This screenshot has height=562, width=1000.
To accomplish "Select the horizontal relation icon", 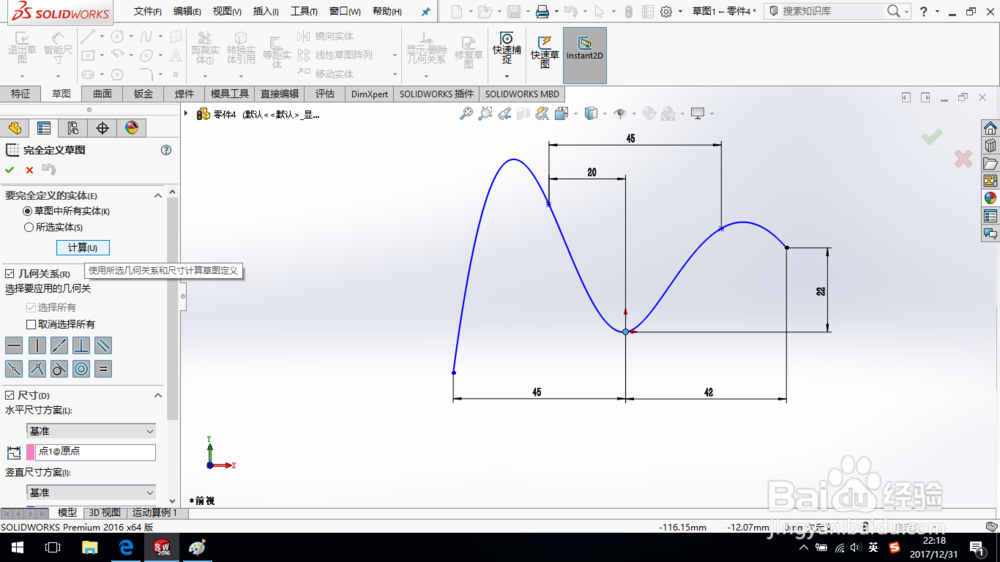I will [14, 346].
